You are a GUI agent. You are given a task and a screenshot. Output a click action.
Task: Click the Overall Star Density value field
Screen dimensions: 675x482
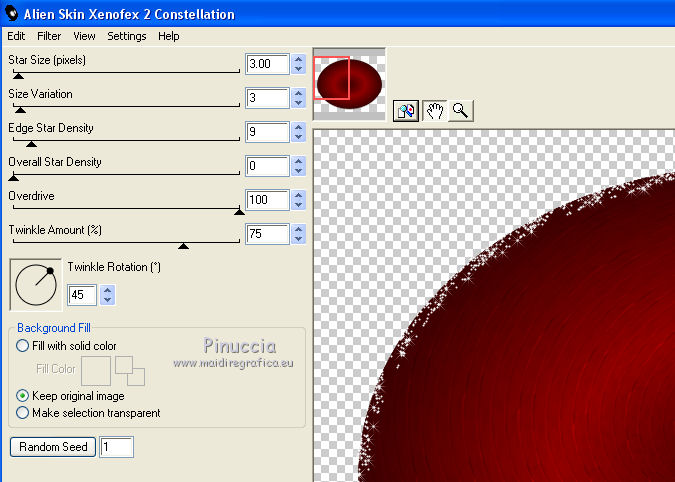click(267, 166)
